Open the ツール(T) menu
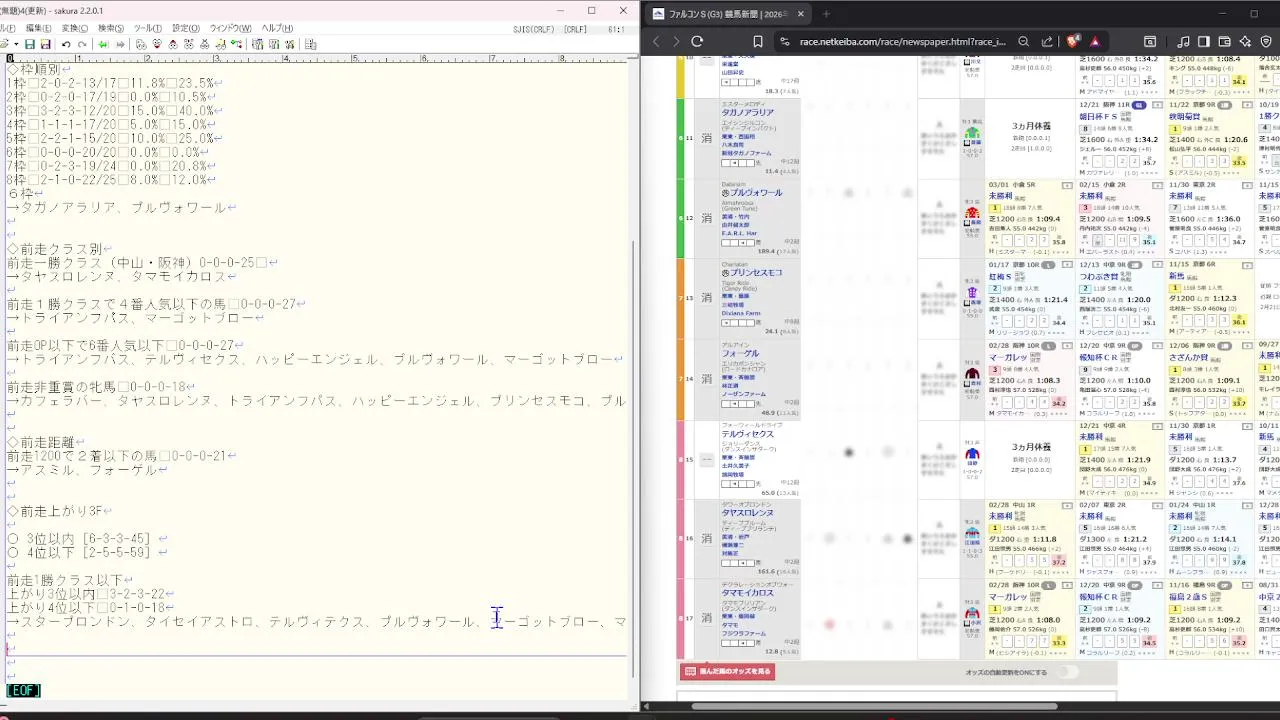1280x720 pixels. click(147, 28)
